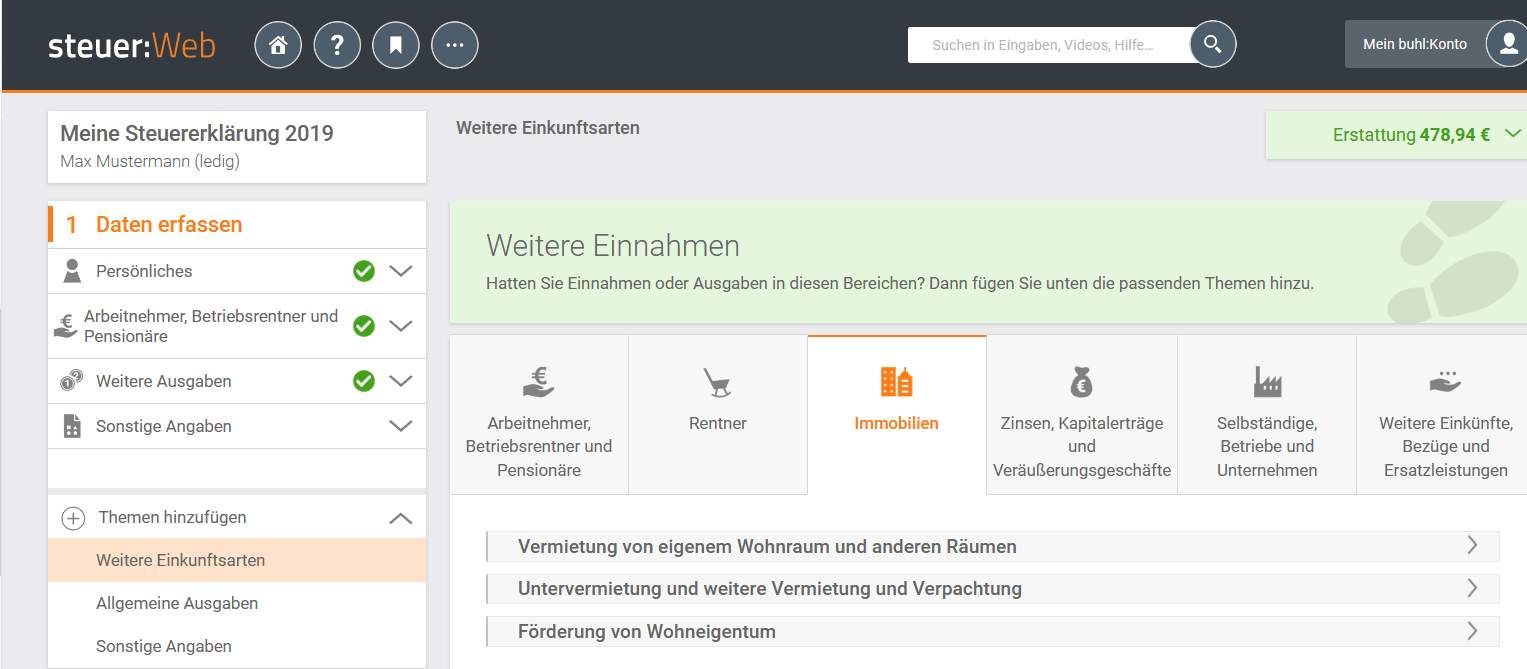Expand the Erstattung 478,94 € dropdown
The width and height of the screenshot is (1527, 669).
(1512, 134)
